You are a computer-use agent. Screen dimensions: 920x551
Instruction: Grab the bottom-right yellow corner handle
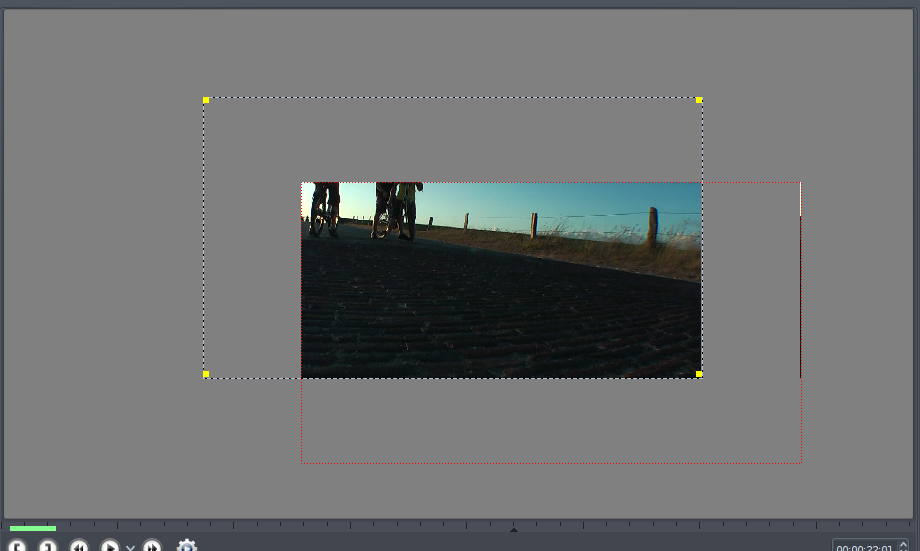point(699,374)
